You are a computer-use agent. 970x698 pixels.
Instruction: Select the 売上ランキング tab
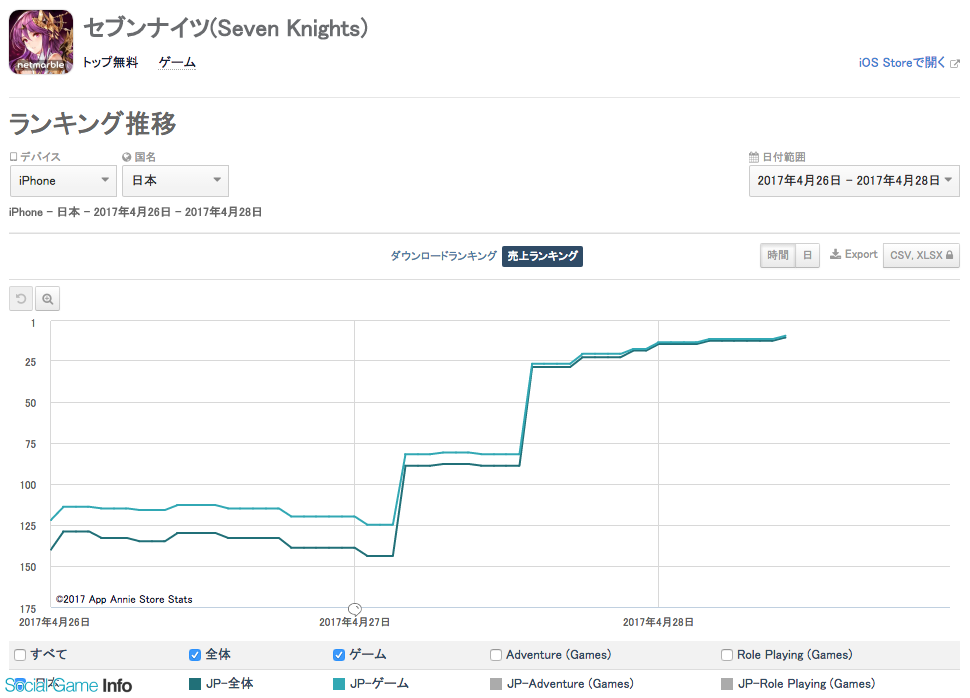[542, 256]
